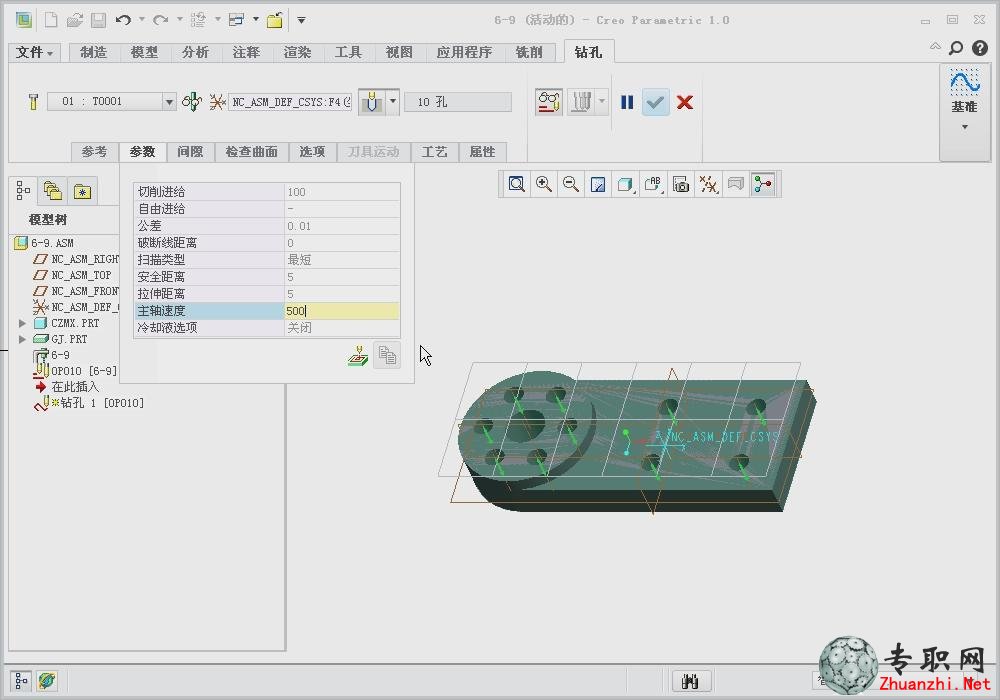
Task: Open the 检查曲面 dashboard tab
Action: (x=251, y=152)
